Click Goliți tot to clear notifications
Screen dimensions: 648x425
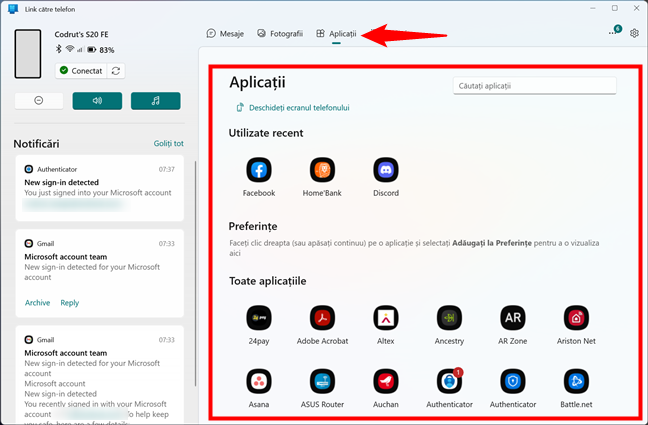(x=169, y=143)
